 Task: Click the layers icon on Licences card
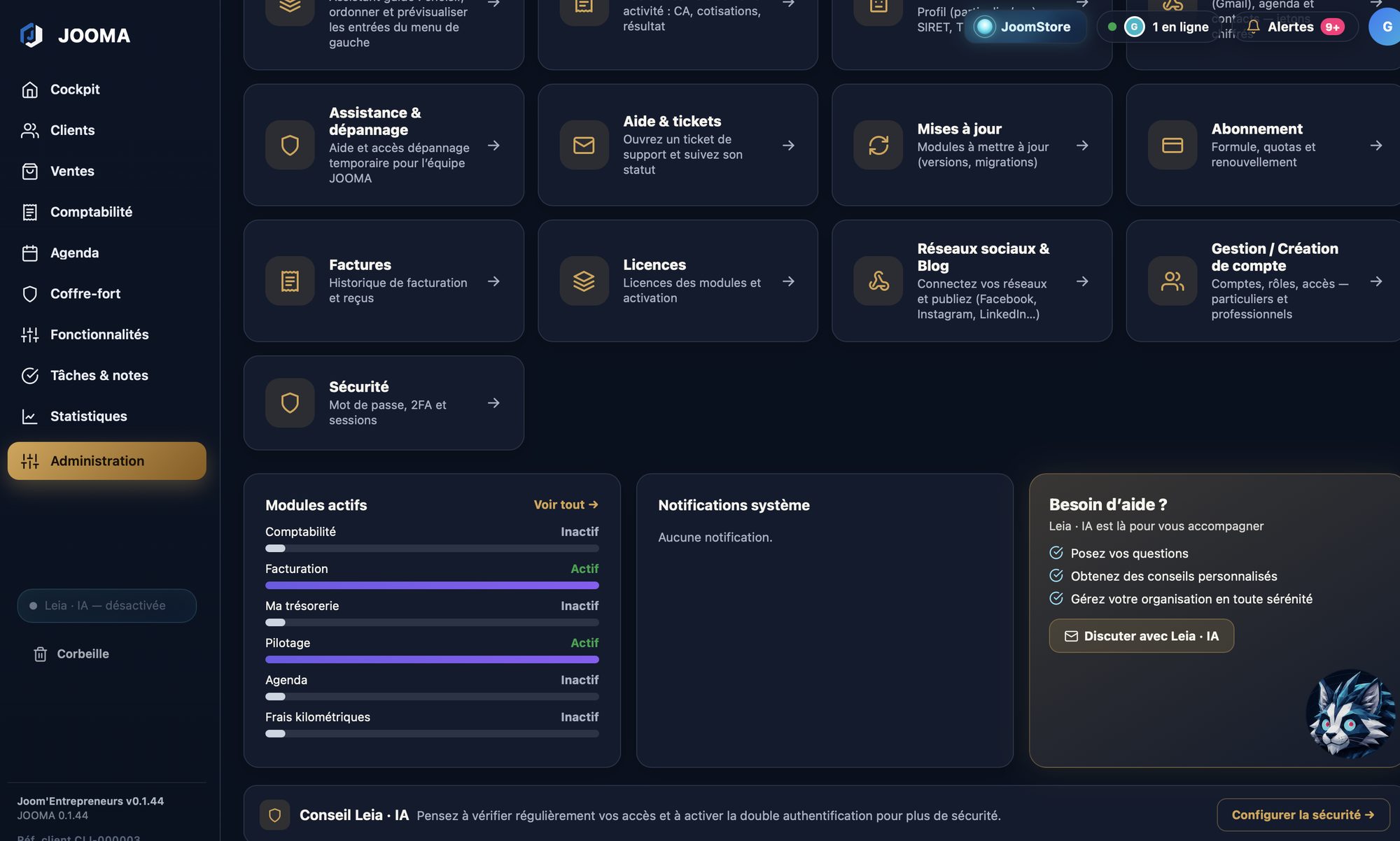(584, 281)
